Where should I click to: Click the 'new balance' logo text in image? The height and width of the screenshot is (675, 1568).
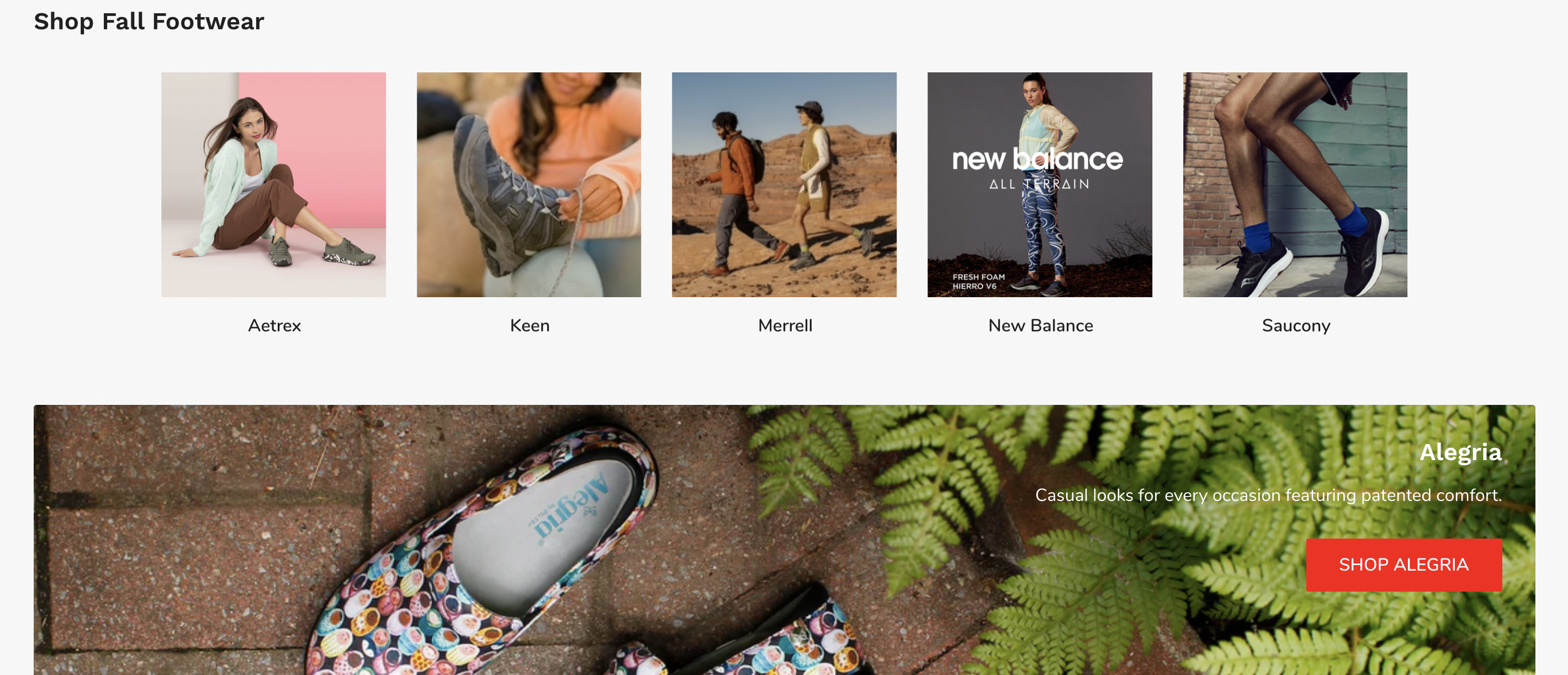pos(1038,159)
